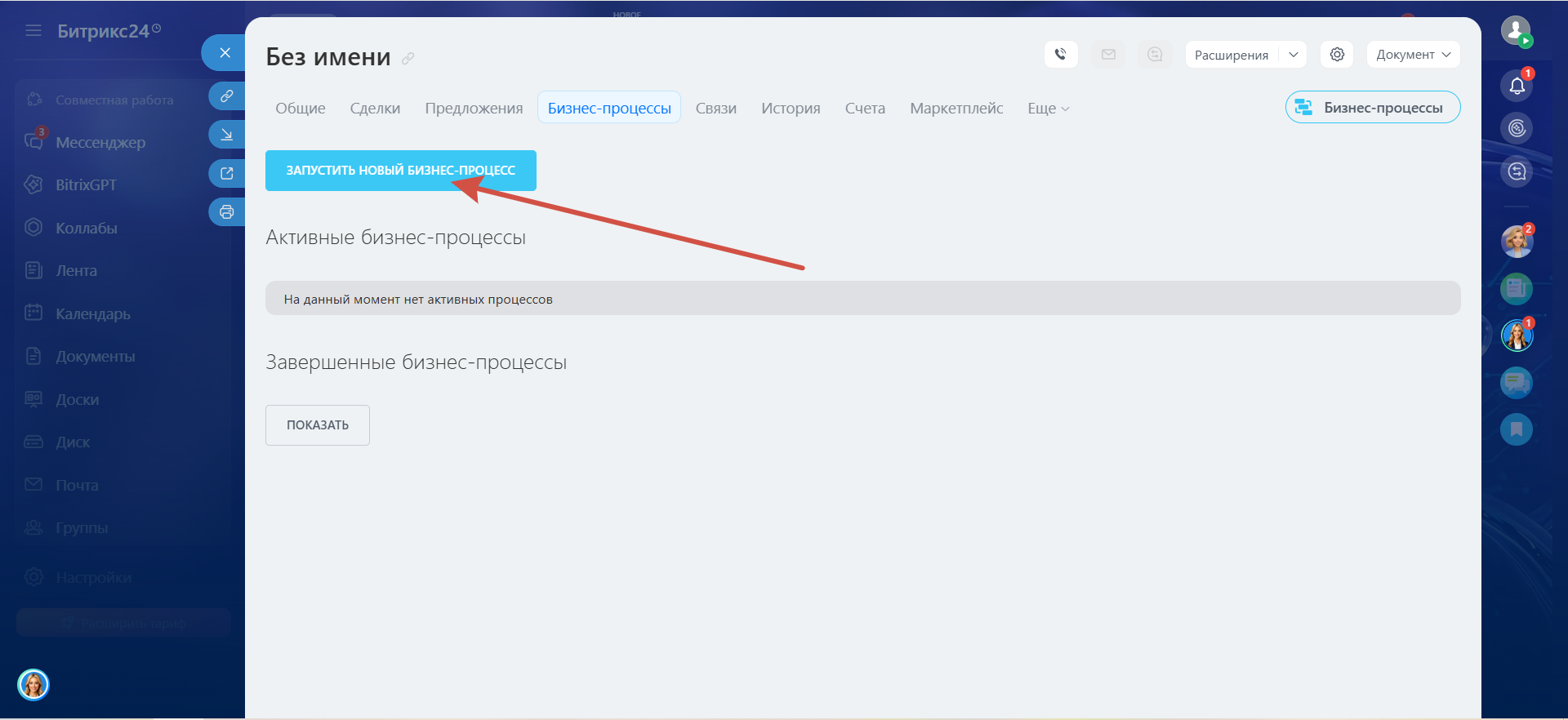
Task: Open the hamburger menu beside the Битрикс24 logo
Action: 33,31
